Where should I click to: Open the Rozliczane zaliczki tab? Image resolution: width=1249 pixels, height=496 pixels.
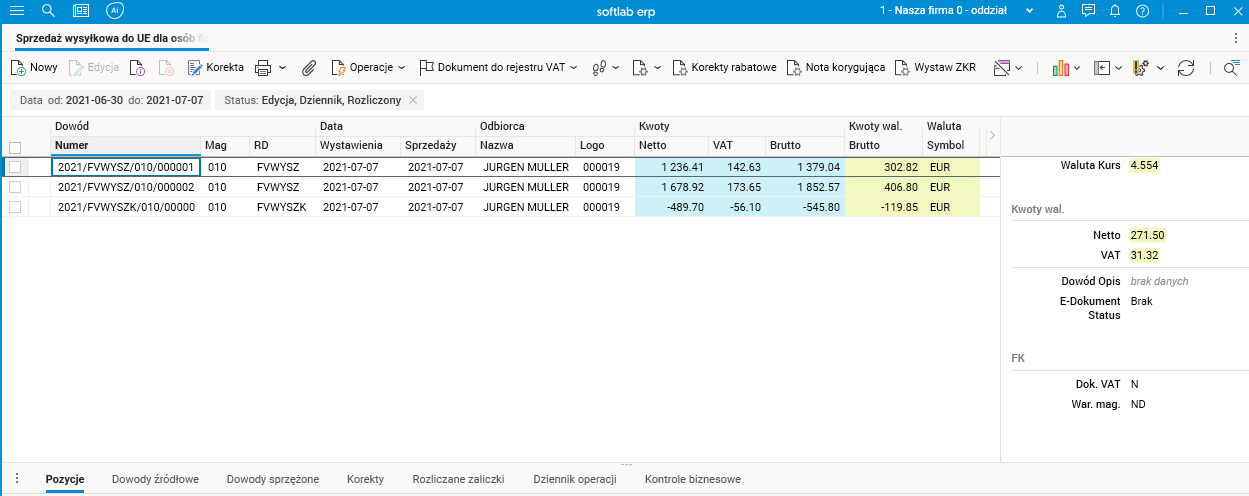click(458, 479)
